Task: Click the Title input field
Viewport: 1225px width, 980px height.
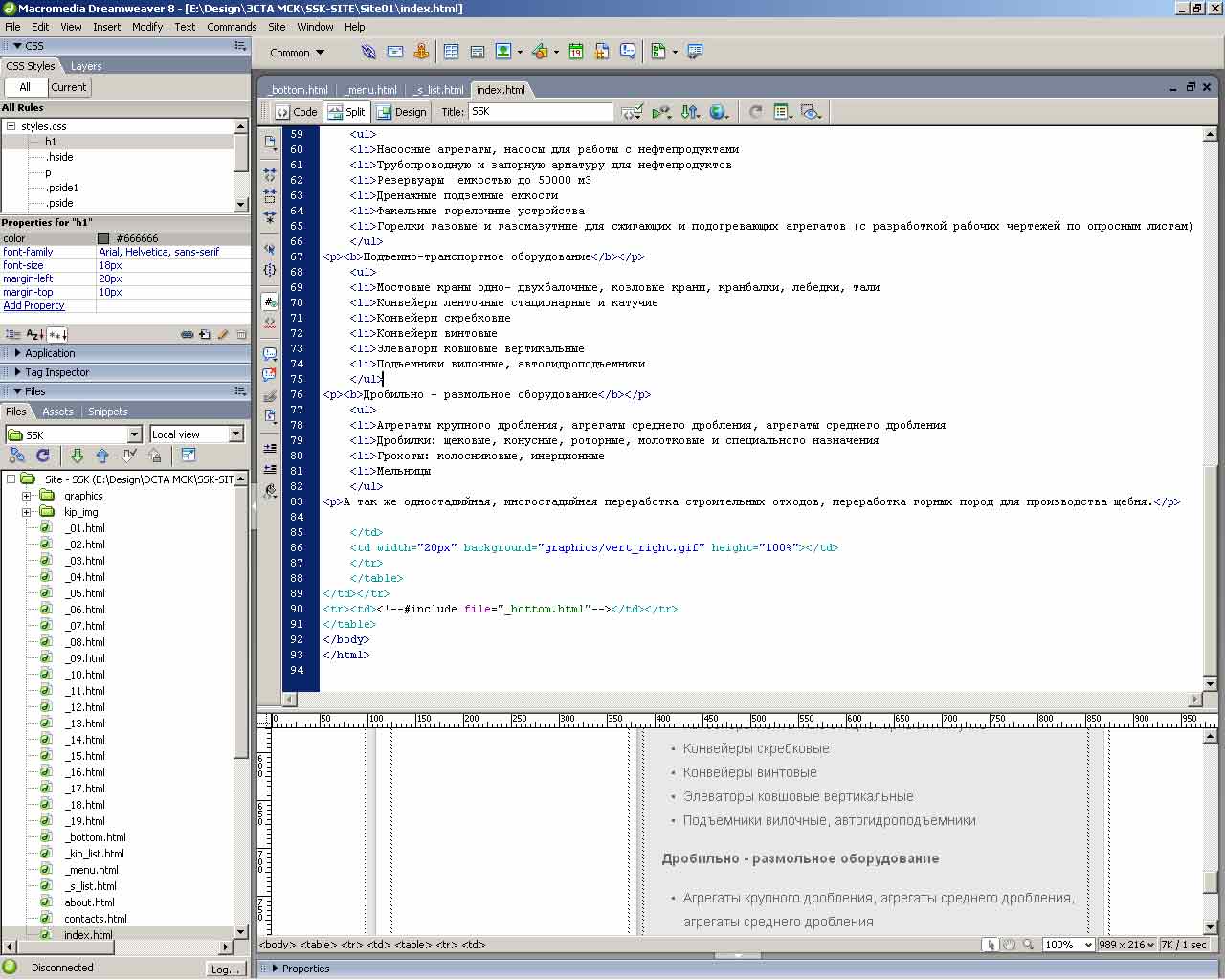Action: [x=541, y=112]
